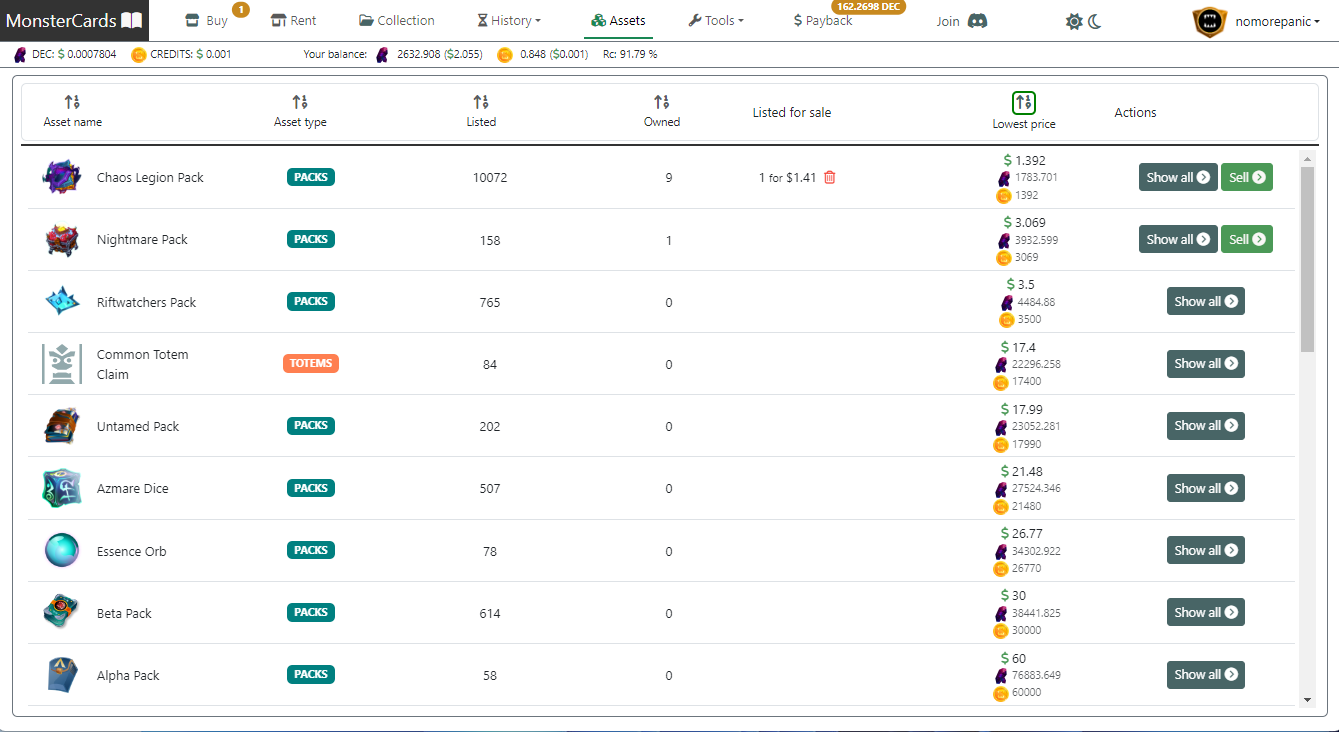Sell Nightmare Pack
The width and height of the screenshot is (1339, 732).
pyautogui.click(x=1247, y=239)
